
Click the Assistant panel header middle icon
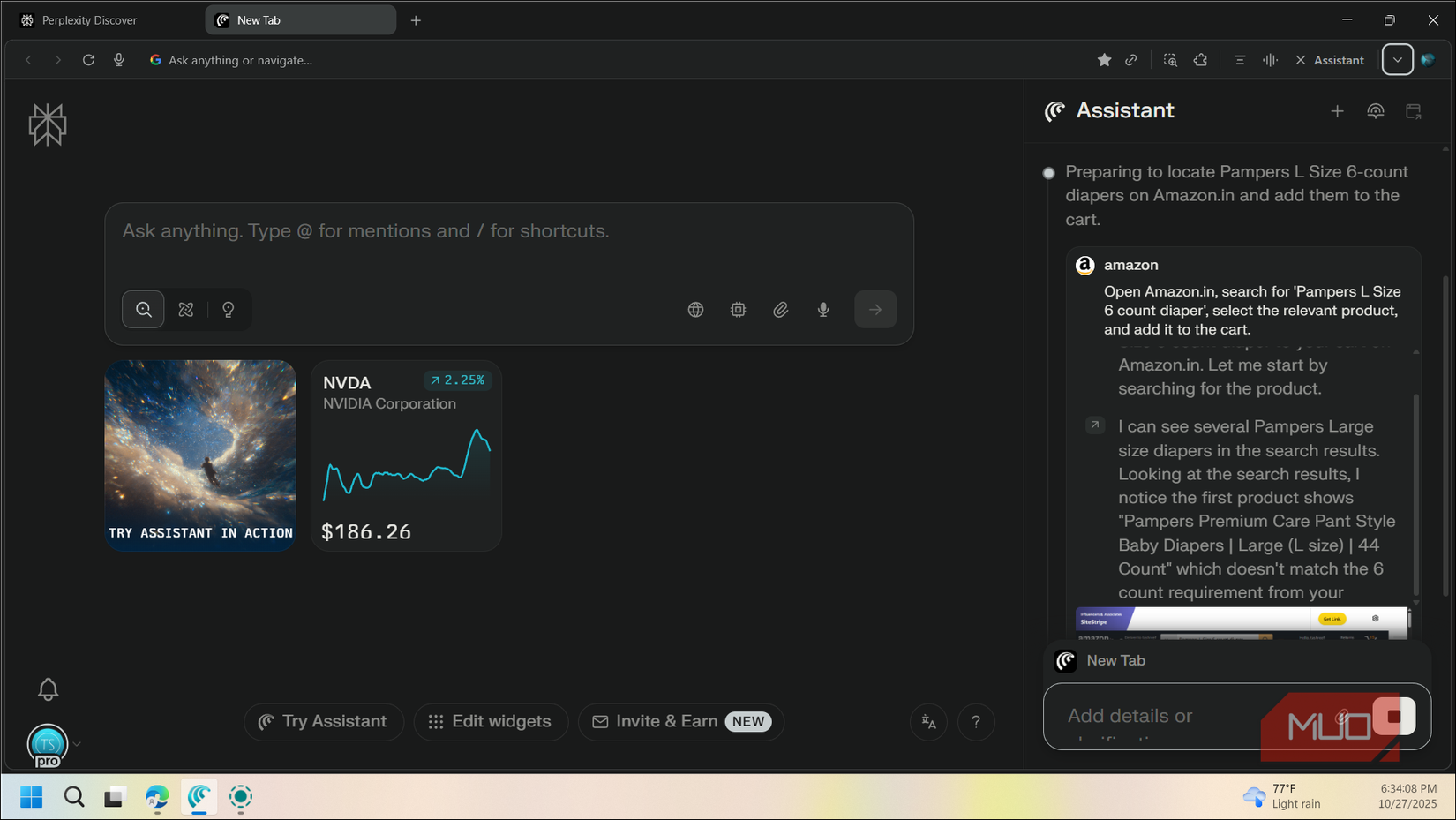[1376, 111]
